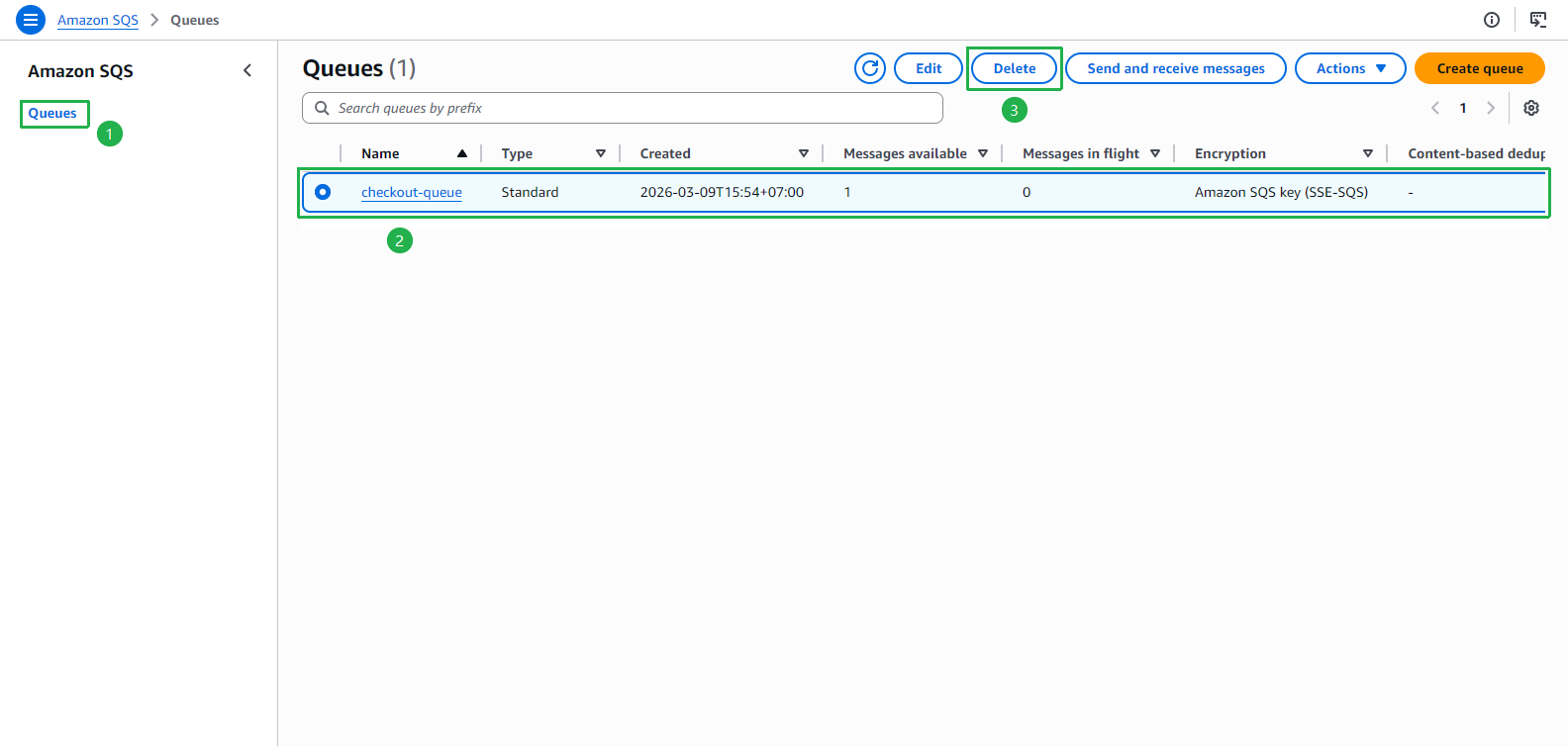Click Amazon SQS key (SSE-SQS) cell
The width and height of the screenshot is (1568, 746).
[1281, 192]
